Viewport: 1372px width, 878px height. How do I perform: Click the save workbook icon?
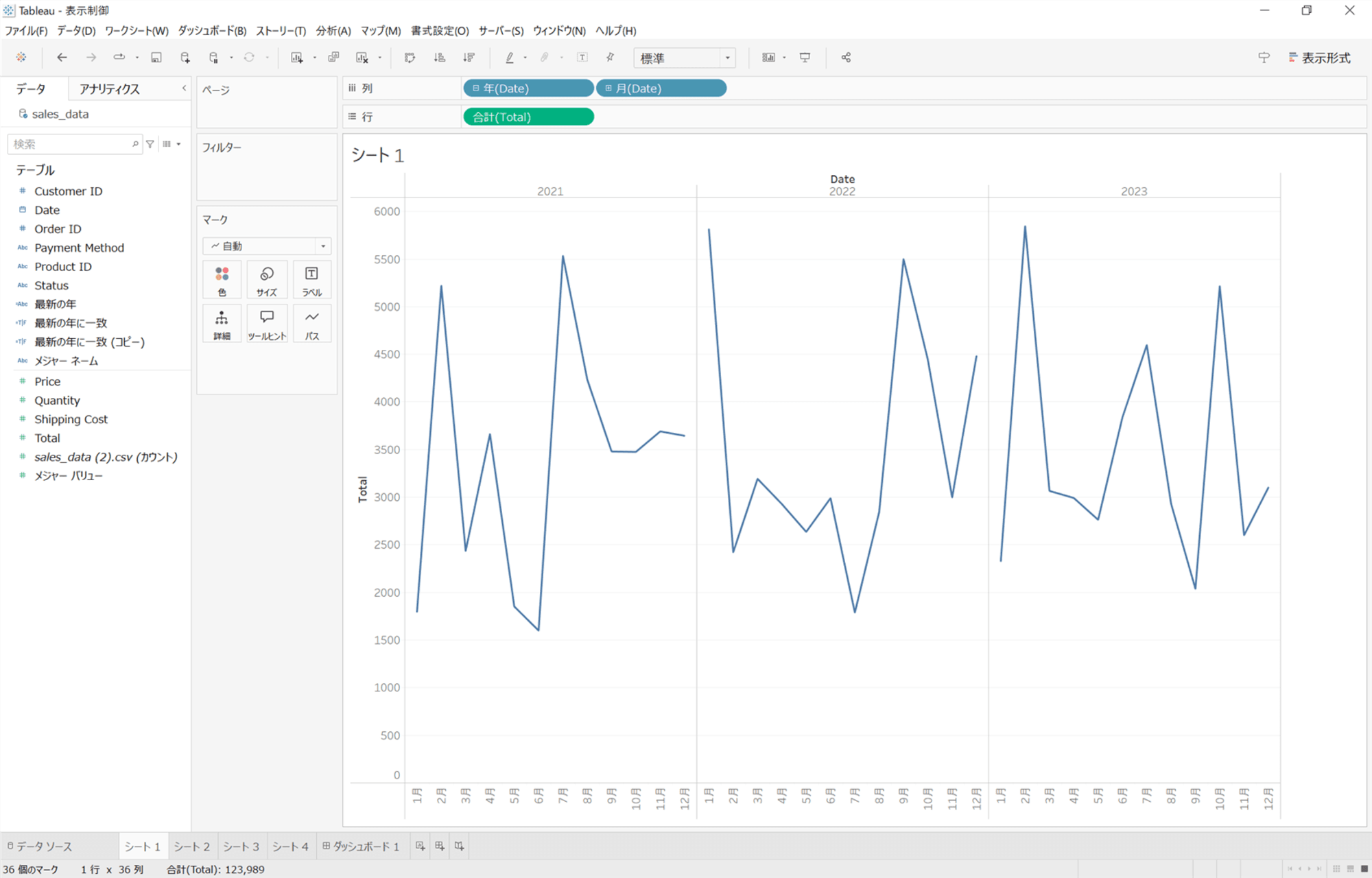tap(156, 58)
